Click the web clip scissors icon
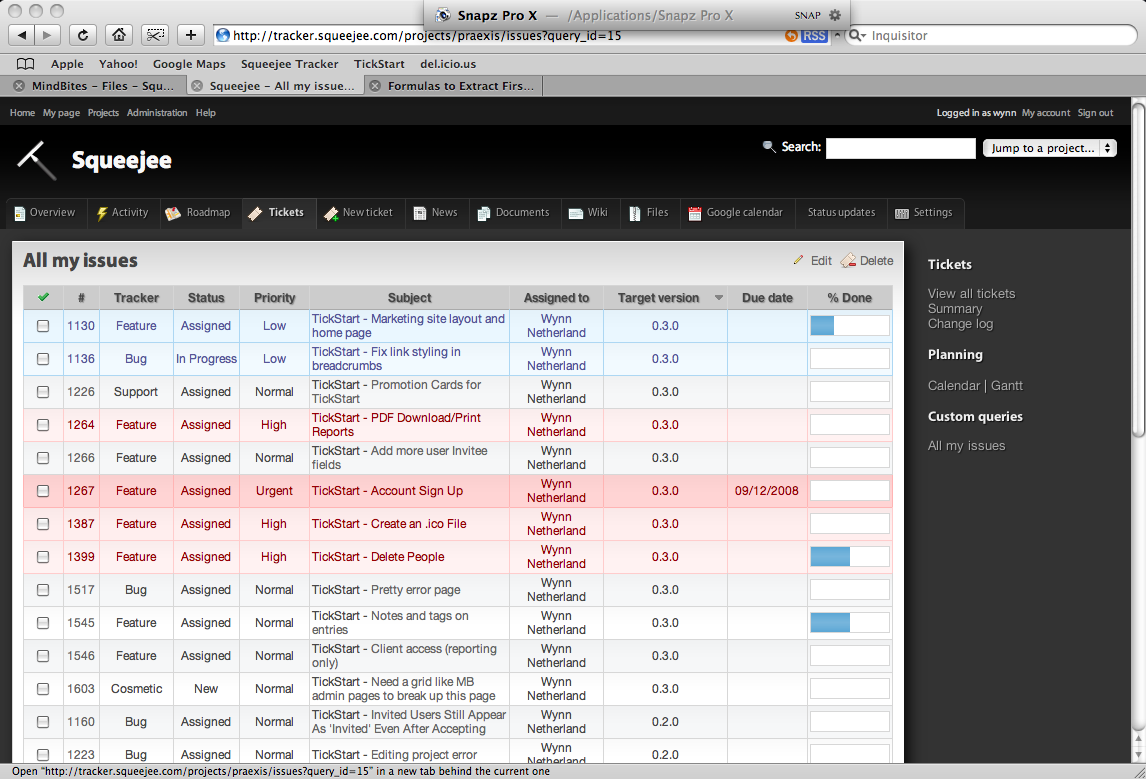Image resolution: width=1146 pixels, height=779 pixels. [155, 34]
